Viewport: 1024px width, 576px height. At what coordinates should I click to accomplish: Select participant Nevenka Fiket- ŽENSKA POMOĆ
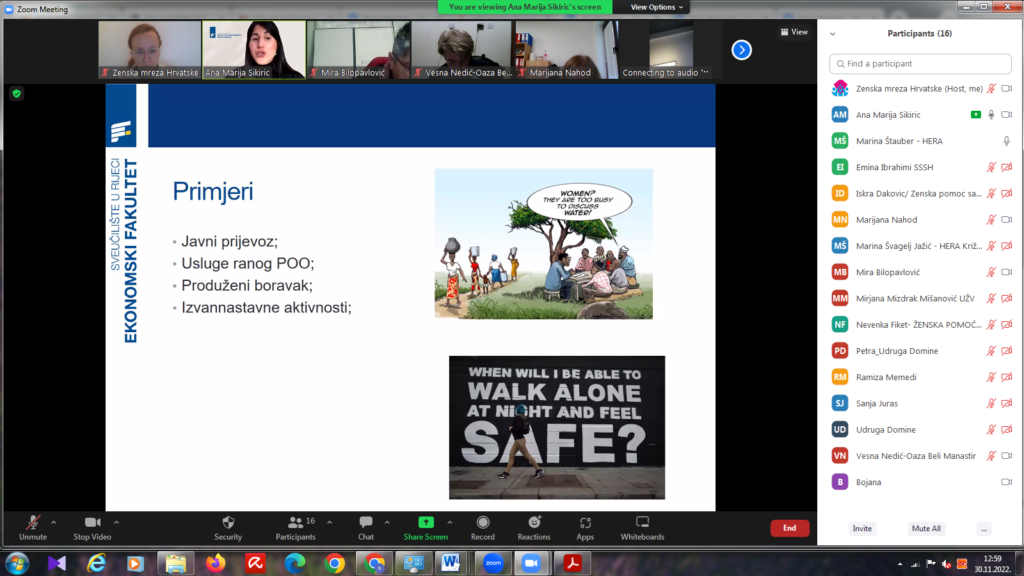920,325
